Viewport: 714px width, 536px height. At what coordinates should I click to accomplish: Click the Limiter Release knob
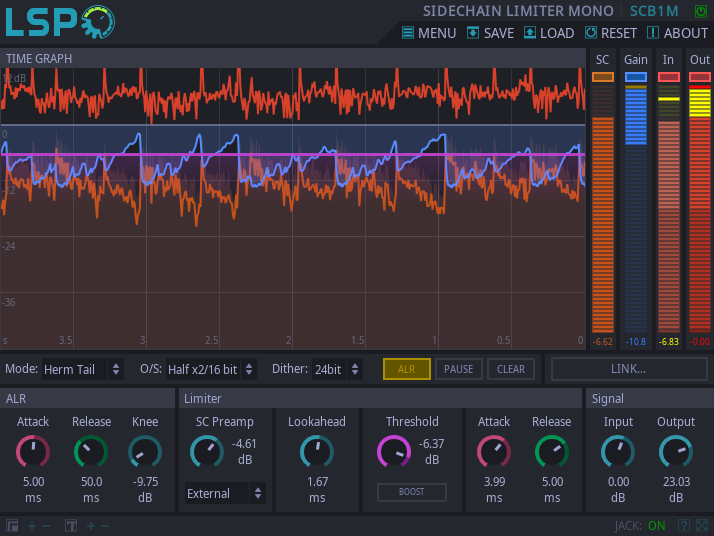coord(552,452)
